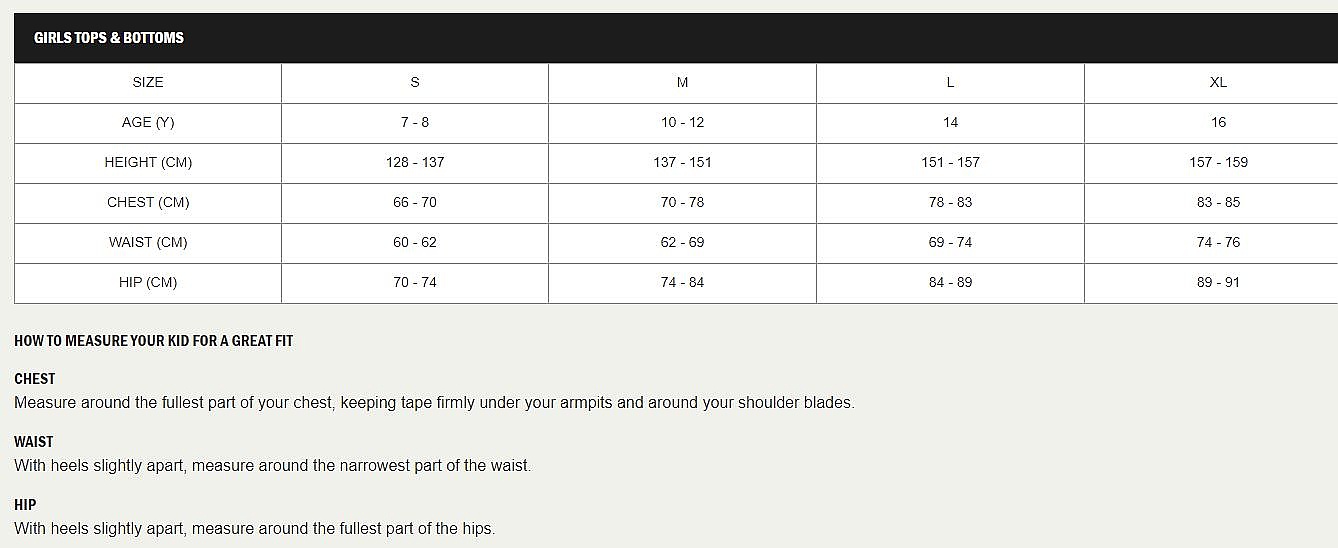1338x548 pixels.
Task: Click the HIP measuring instructions heading
Action: pos(25,505)
